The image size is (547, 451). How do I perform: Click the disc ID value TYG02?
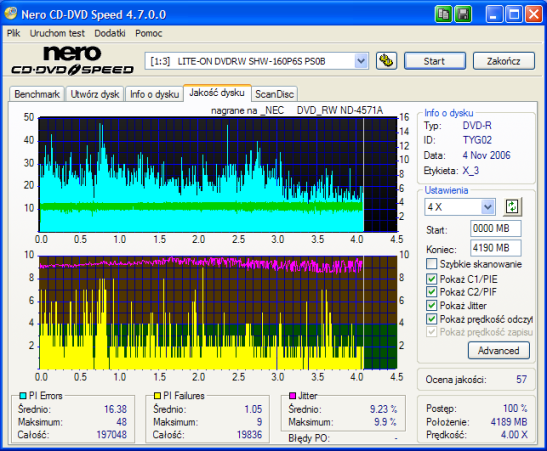pyautogui.click(x=477, y=140)
